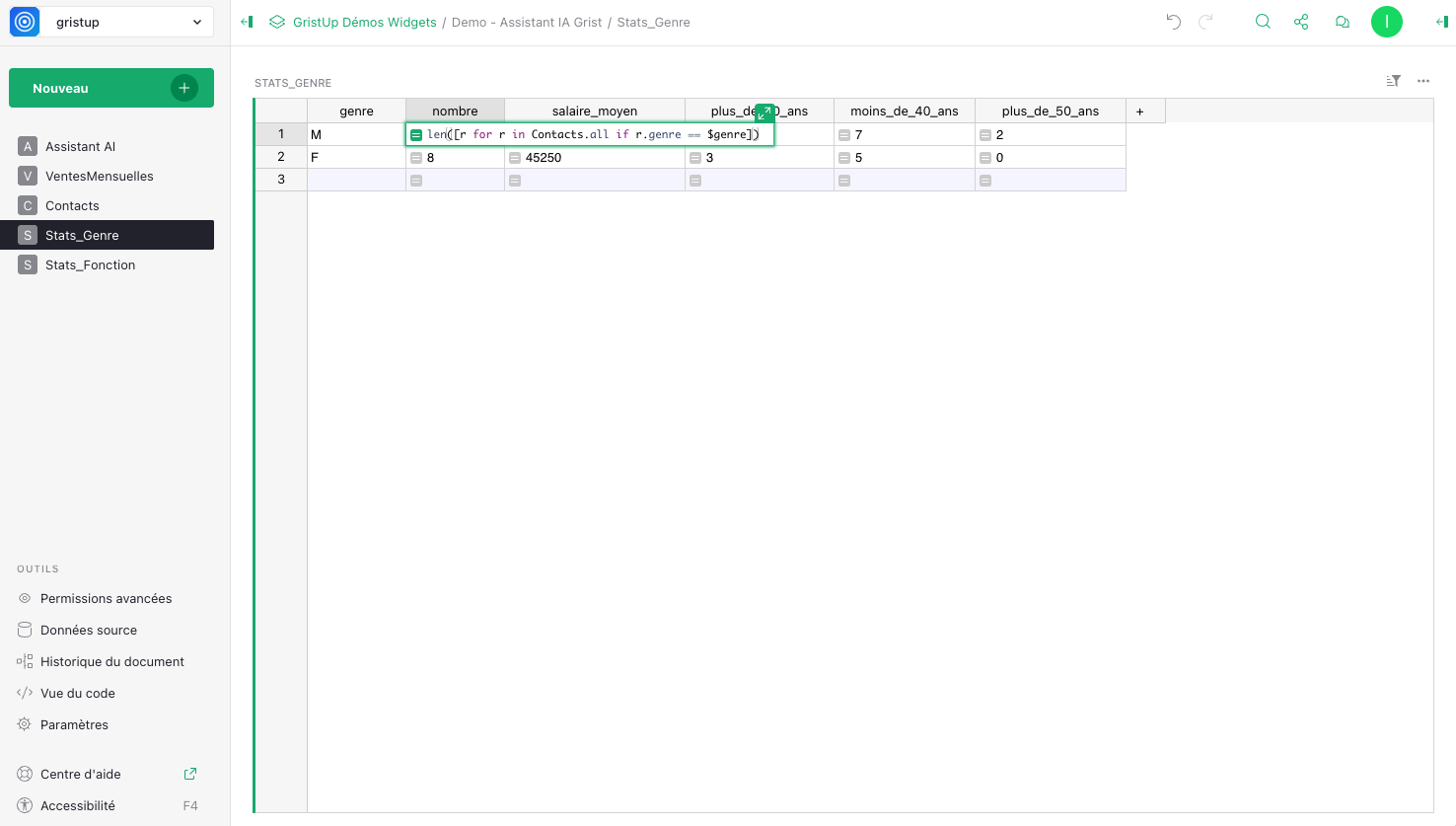
Task: Collapse the left sidebar panel
Action: (247, 22)
